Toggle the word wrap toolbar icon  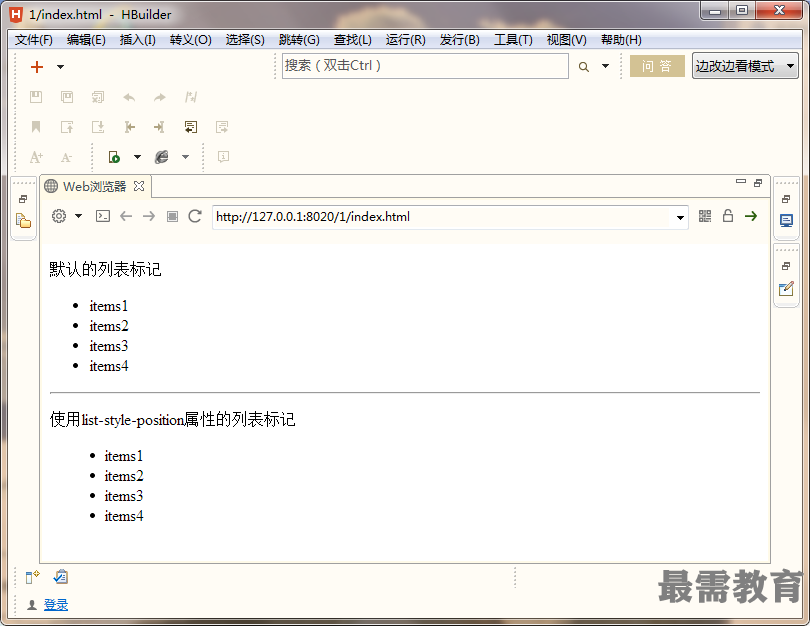coord(191,127)
